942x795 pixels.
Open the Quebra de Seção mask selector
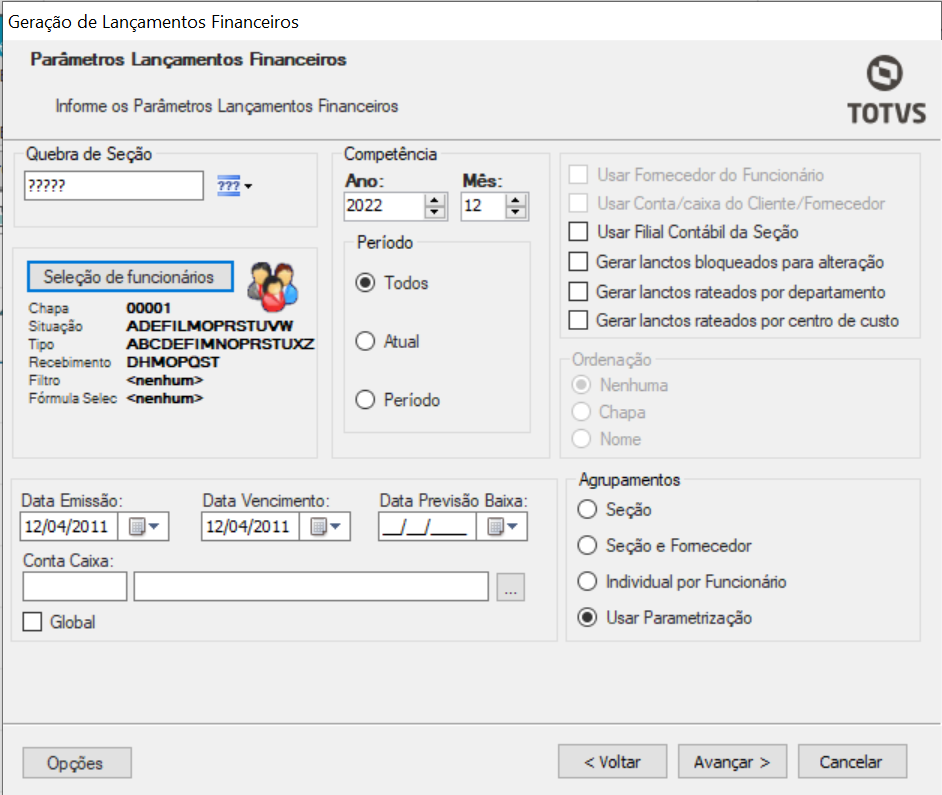[x=234, y=186]
